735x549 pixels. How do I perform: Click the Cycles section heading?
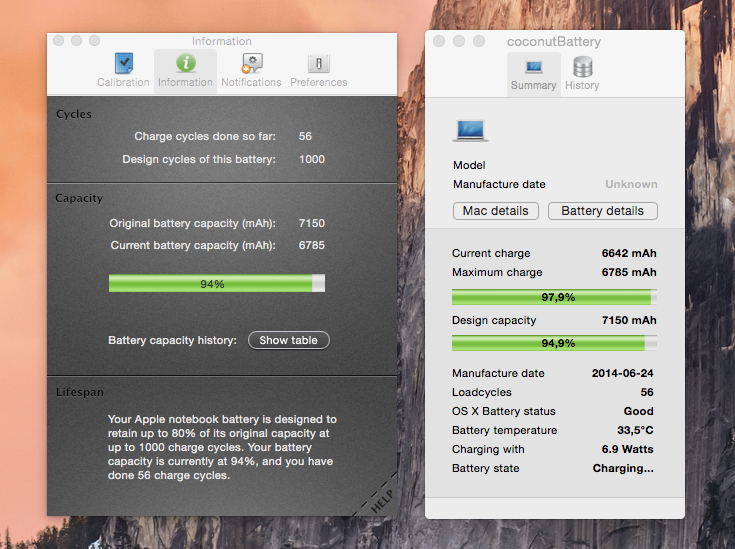74,114
